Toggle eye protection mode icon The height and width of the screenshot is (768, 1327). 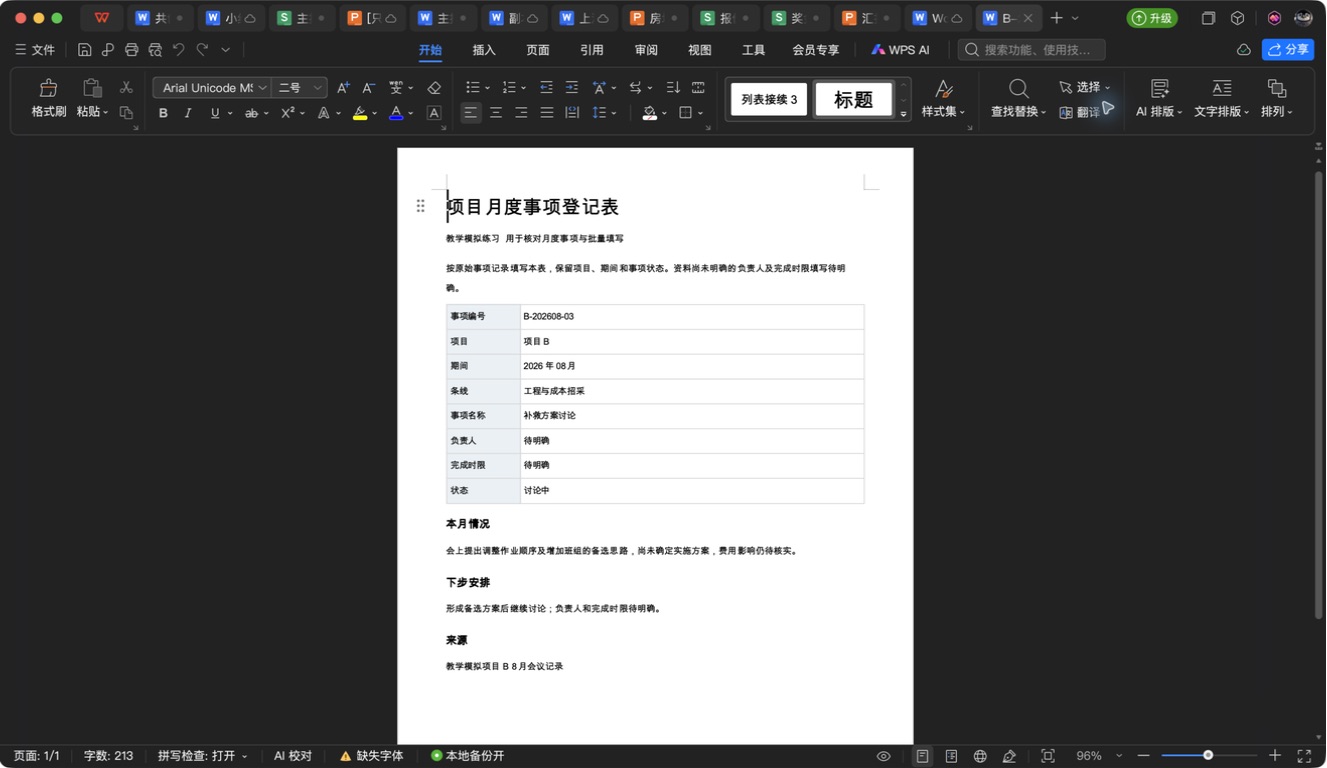[883, 756]
